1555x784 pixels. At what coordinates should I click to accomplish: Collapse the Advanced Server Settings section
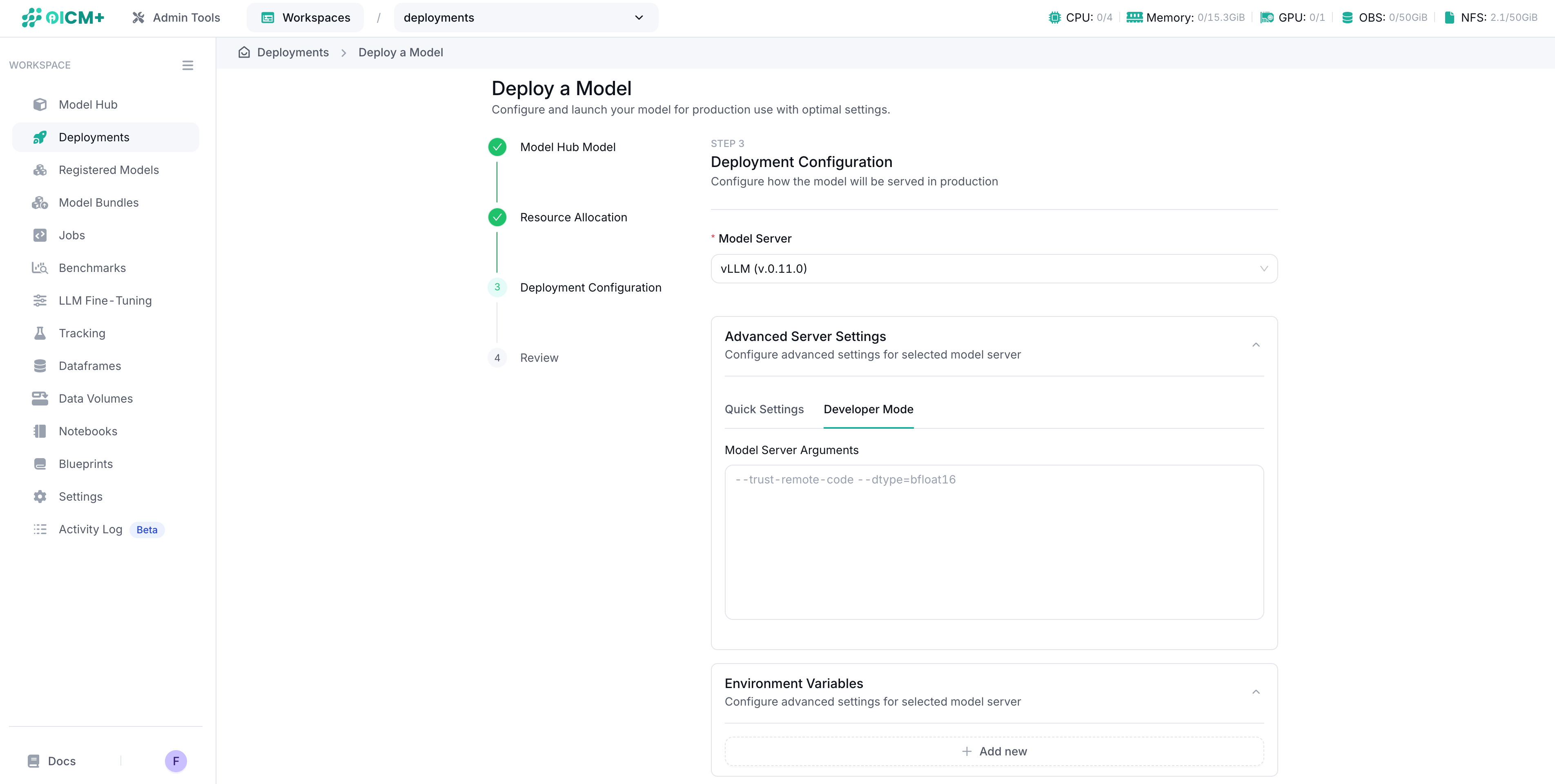coord(1256,345)
